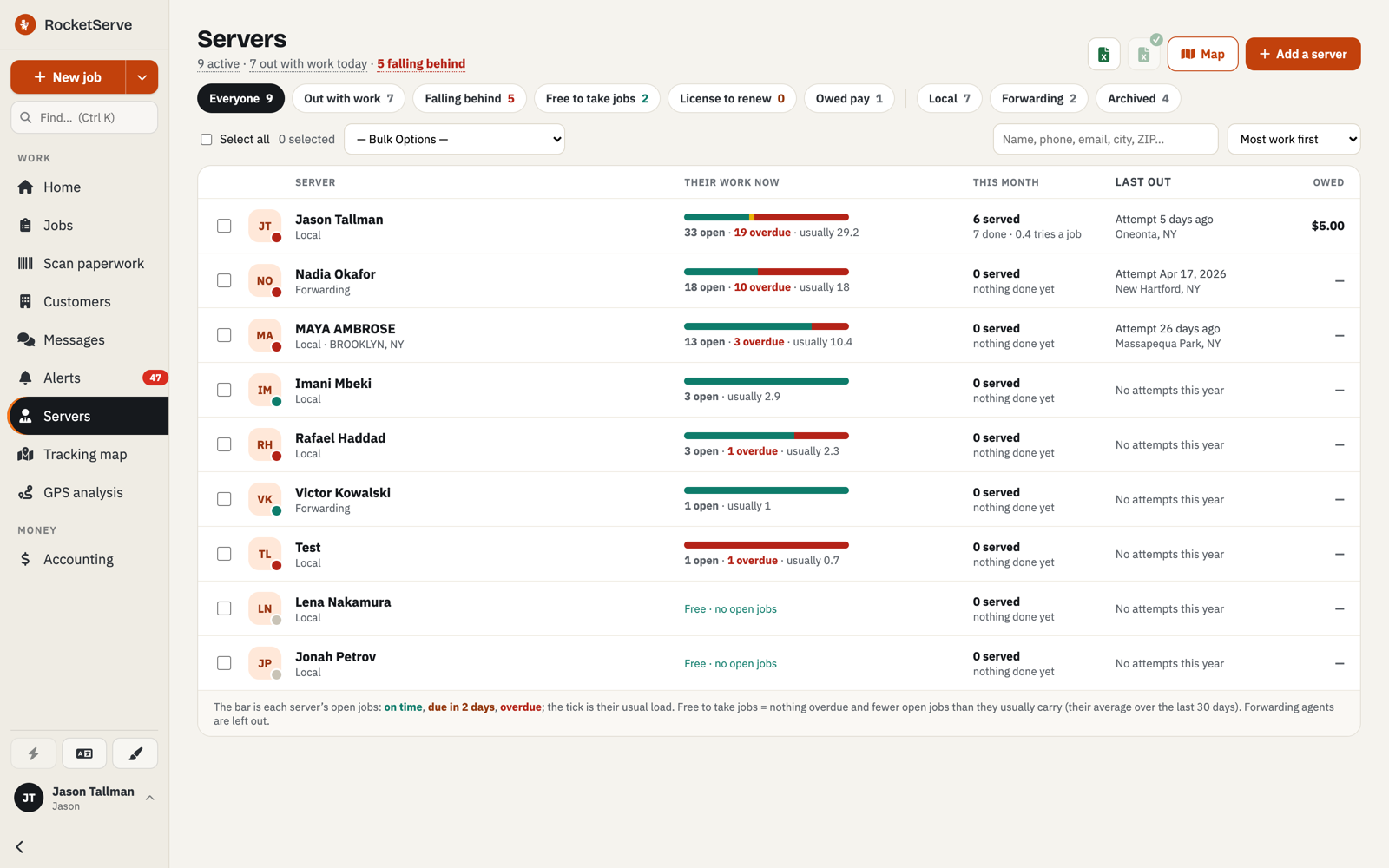
Task: Check the Nadia Okafor row checkbox
Action: 224,280
